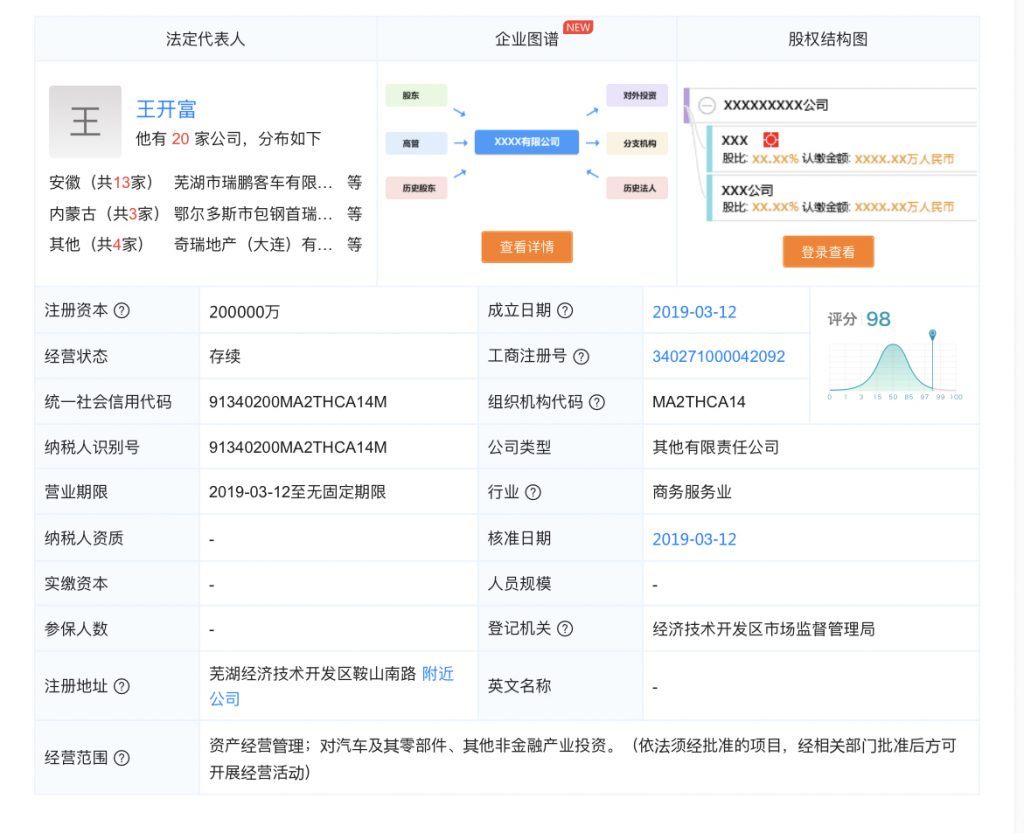Viewport: 1024px width, 833px height.
Task: Click the 王 avatar thumbnail
Action: click(85, 122)
